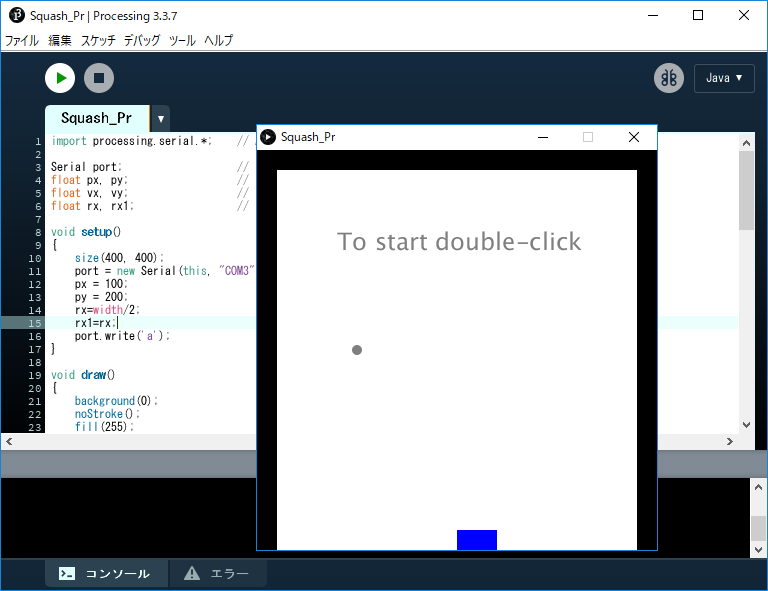The width and height of the screenshot is (768, 591).
Task: Click the "port.write('a');" line
Action: [122, 336]
